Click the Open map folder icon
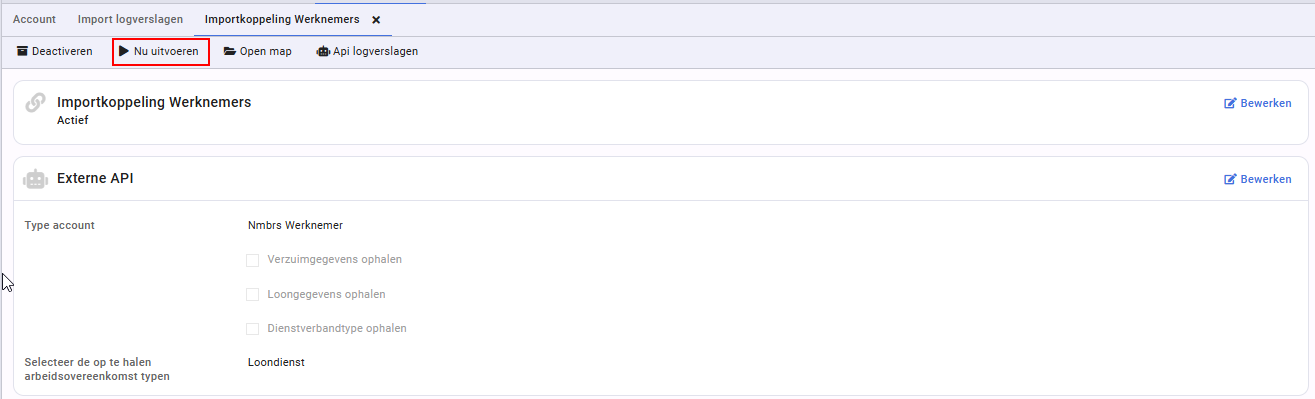Image resolution: width=1315 pixels, height=399 pixels. [x=230, y=51]
